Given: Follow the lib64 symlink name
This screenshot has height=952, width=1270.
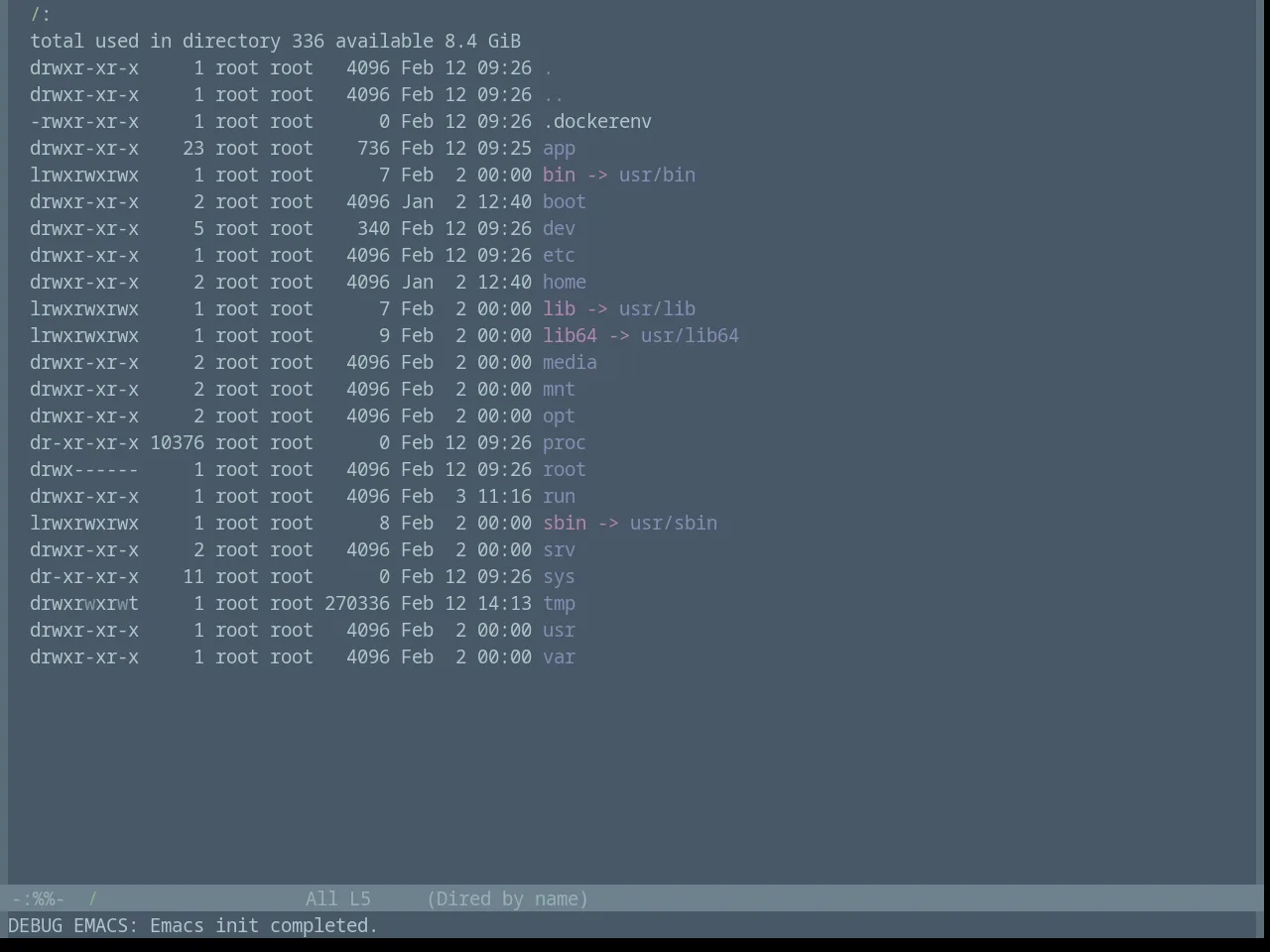Looking at the screenshot, I should pos(570,336).
